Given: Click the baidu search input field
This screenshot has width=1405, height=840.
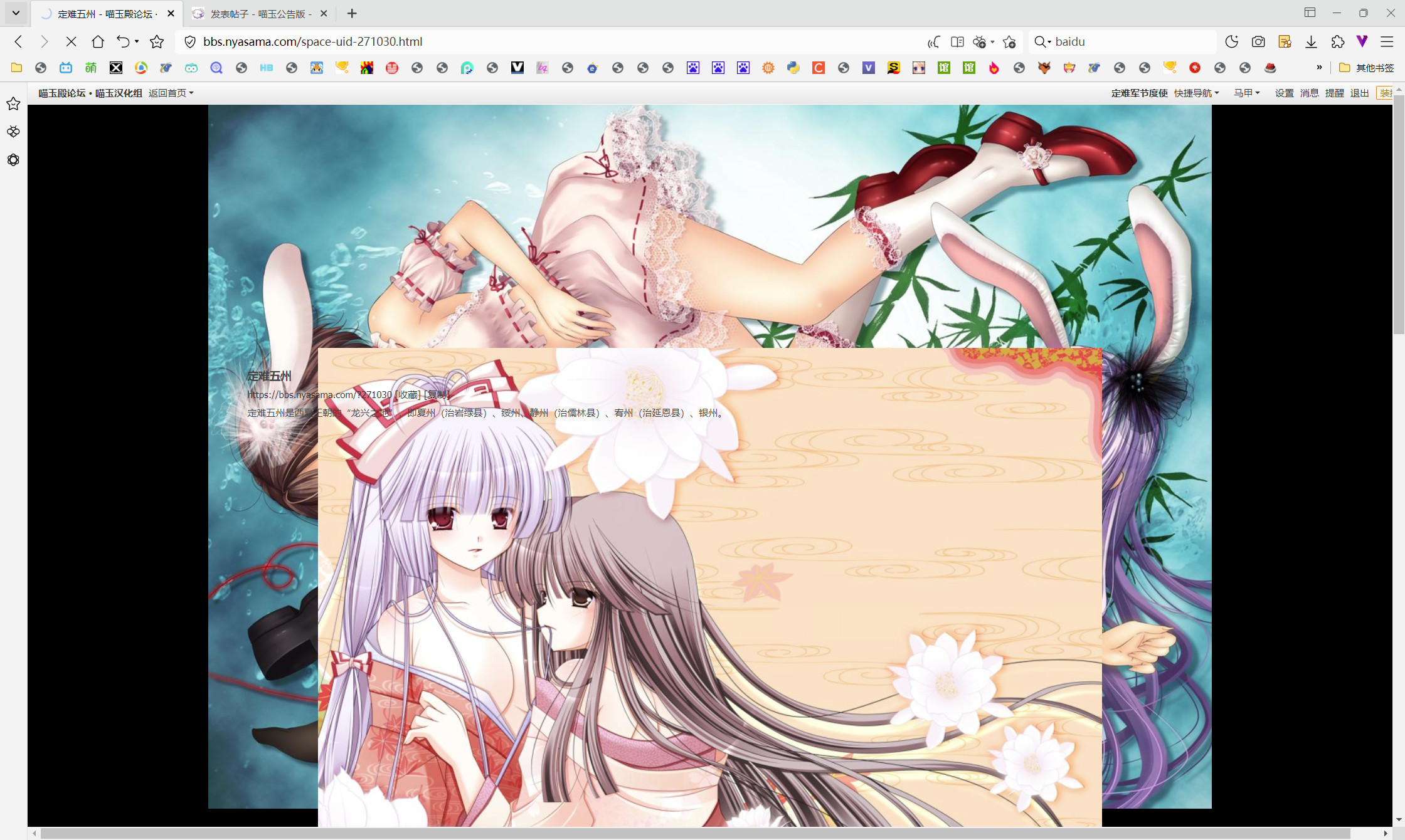Looking at the screenshot, I should point(1129,41).
